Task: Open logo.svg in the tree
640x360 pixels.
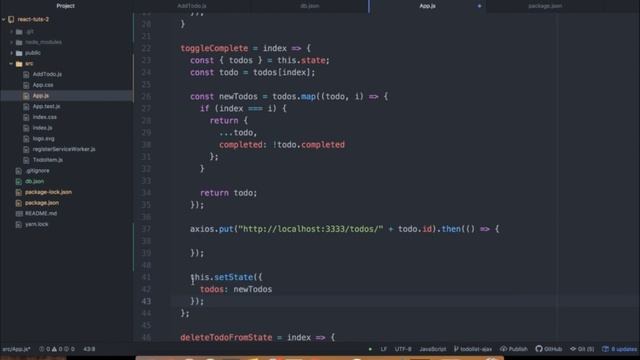Action: [x=43, y=138]
